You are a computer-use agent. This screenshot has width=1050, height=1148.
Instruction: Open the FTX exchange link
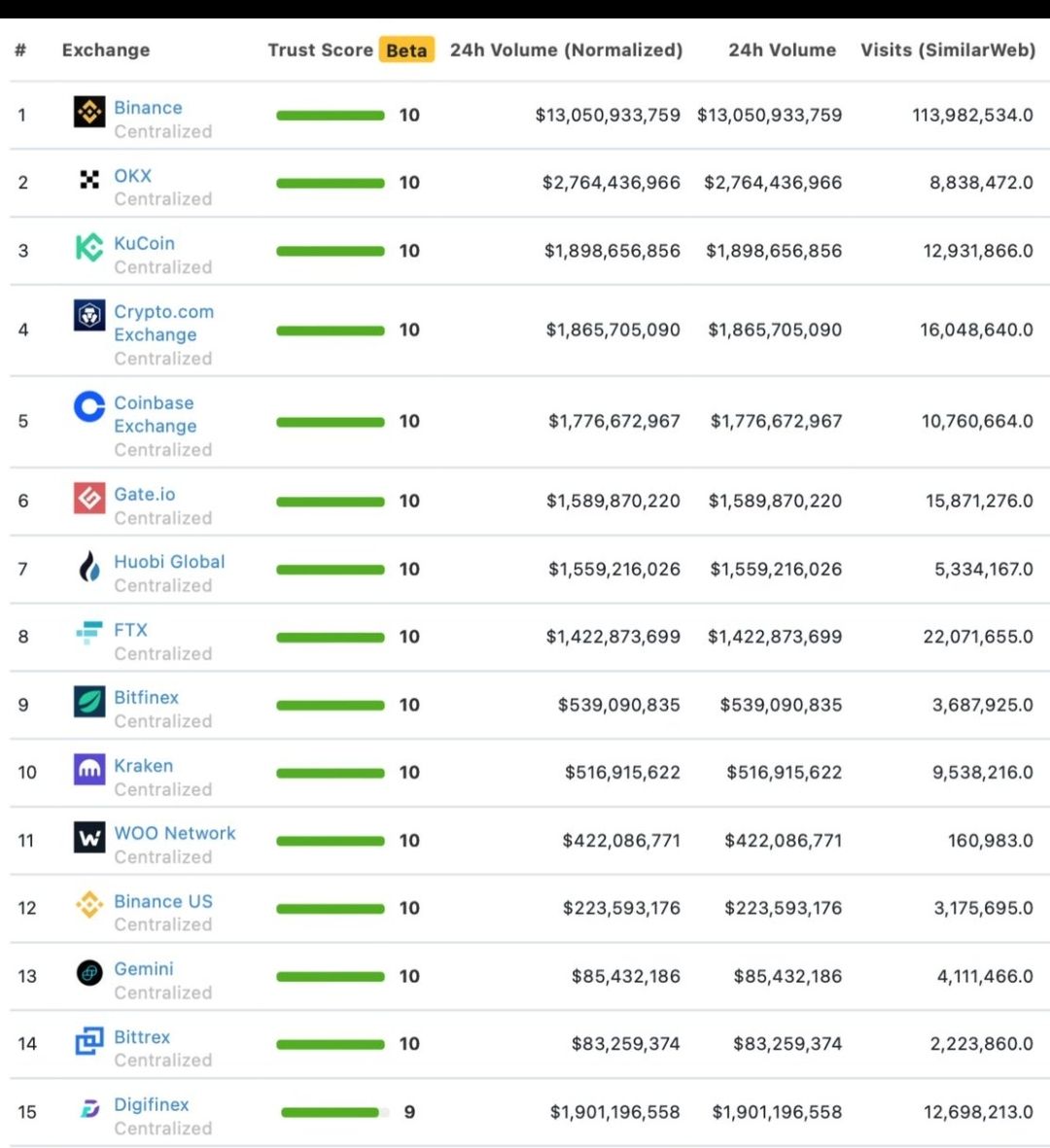point(130,630)
